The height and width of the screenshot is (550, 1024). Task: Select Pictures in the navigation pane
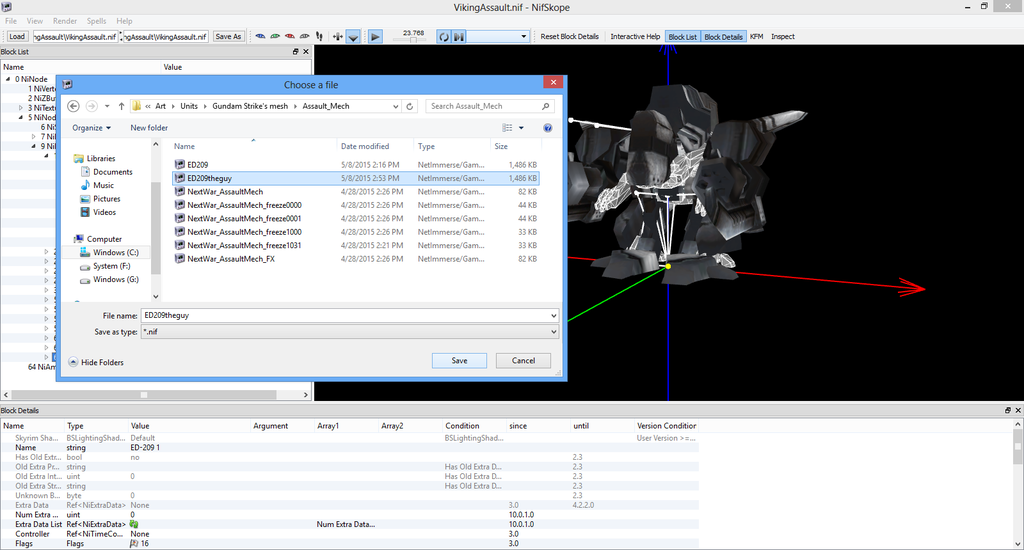[x=106, y=199]
